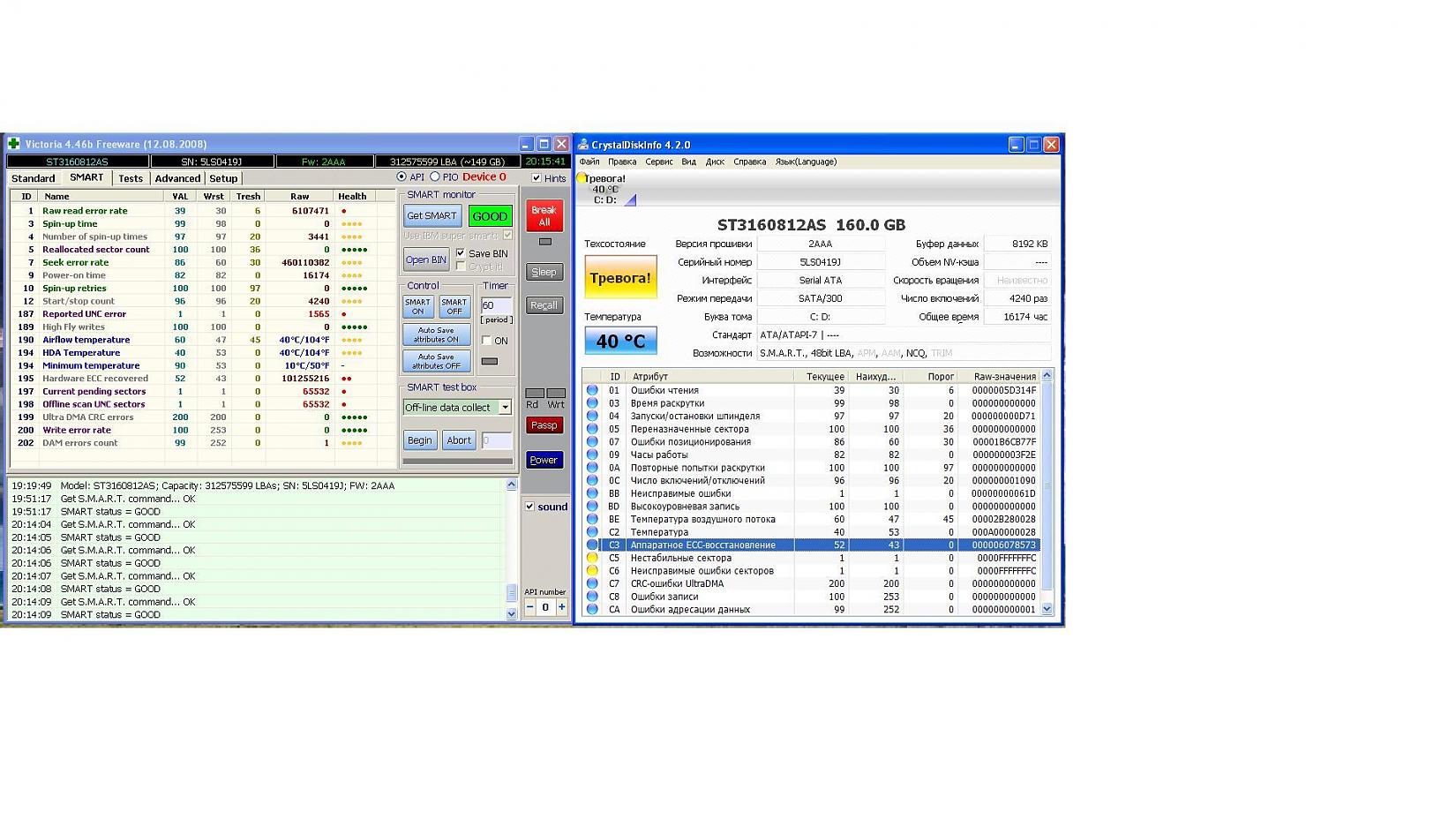Screen dimensions: 1456x819
Task: Click the status icon for Время раскрутки row
Action: point(592,403)
